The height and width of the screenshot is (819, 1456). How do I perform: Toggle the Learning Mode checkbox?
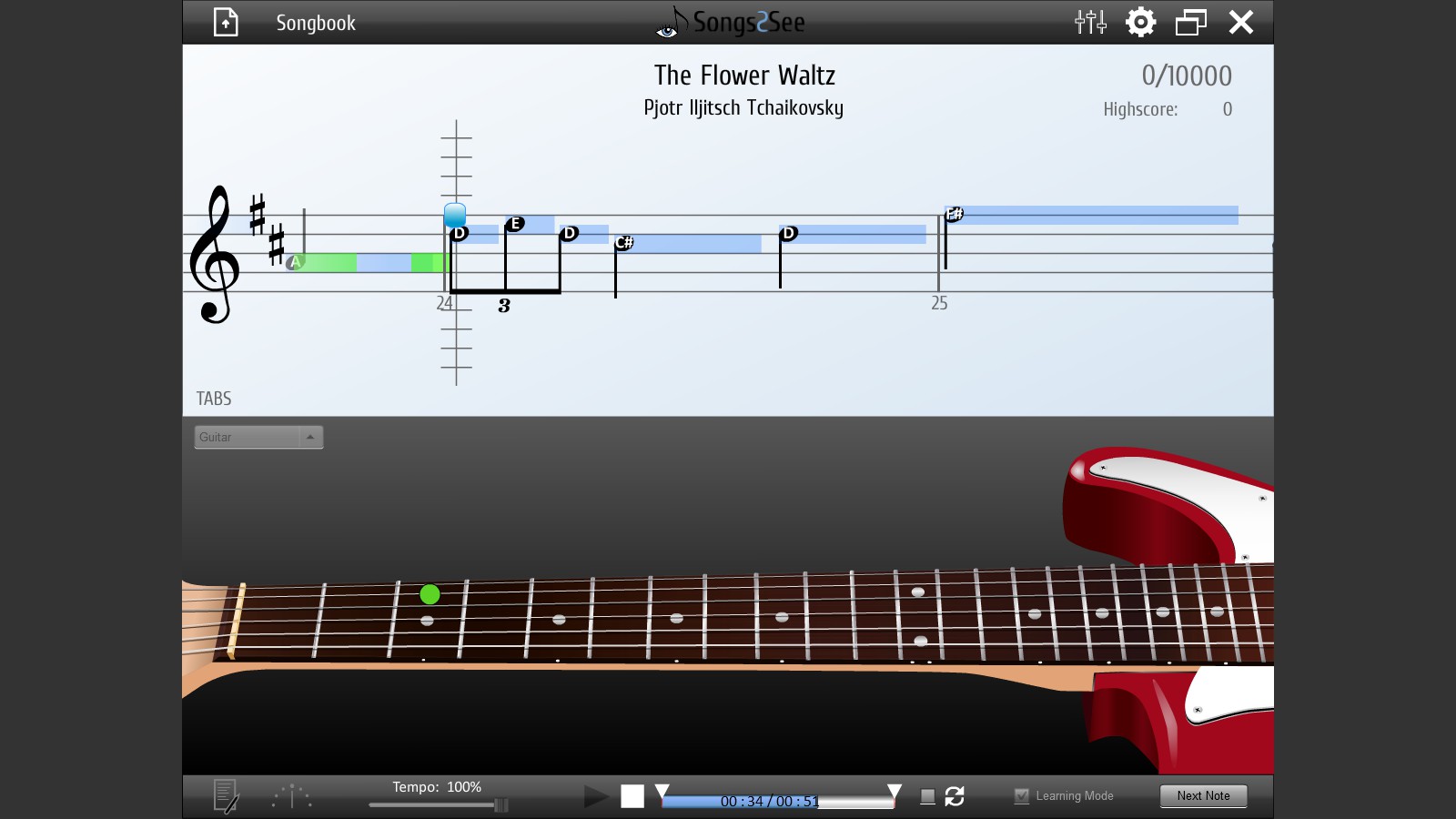click(x=1022, y=796)
